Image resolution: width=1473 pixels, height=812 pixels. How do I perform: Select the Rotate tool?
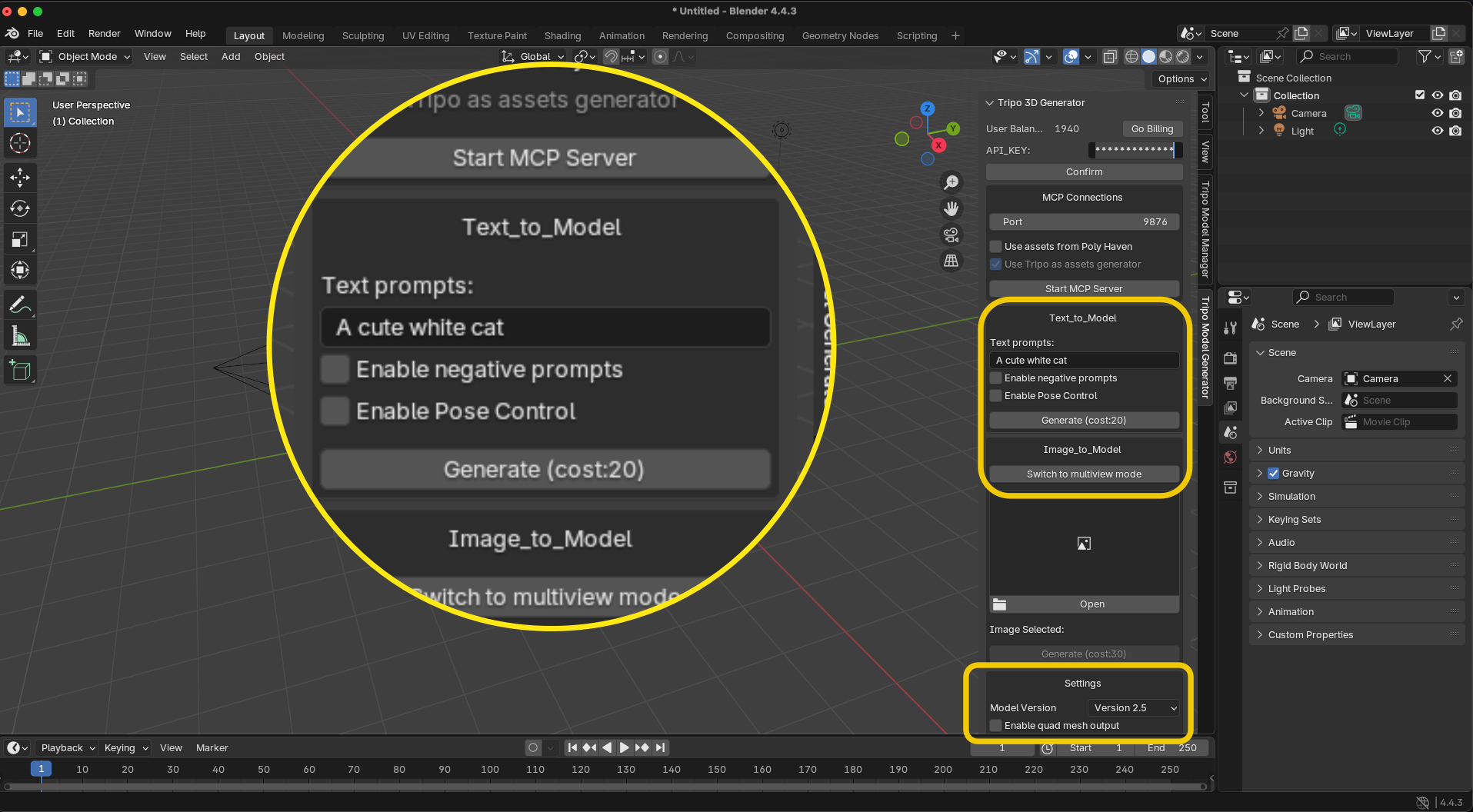point(20,208)
